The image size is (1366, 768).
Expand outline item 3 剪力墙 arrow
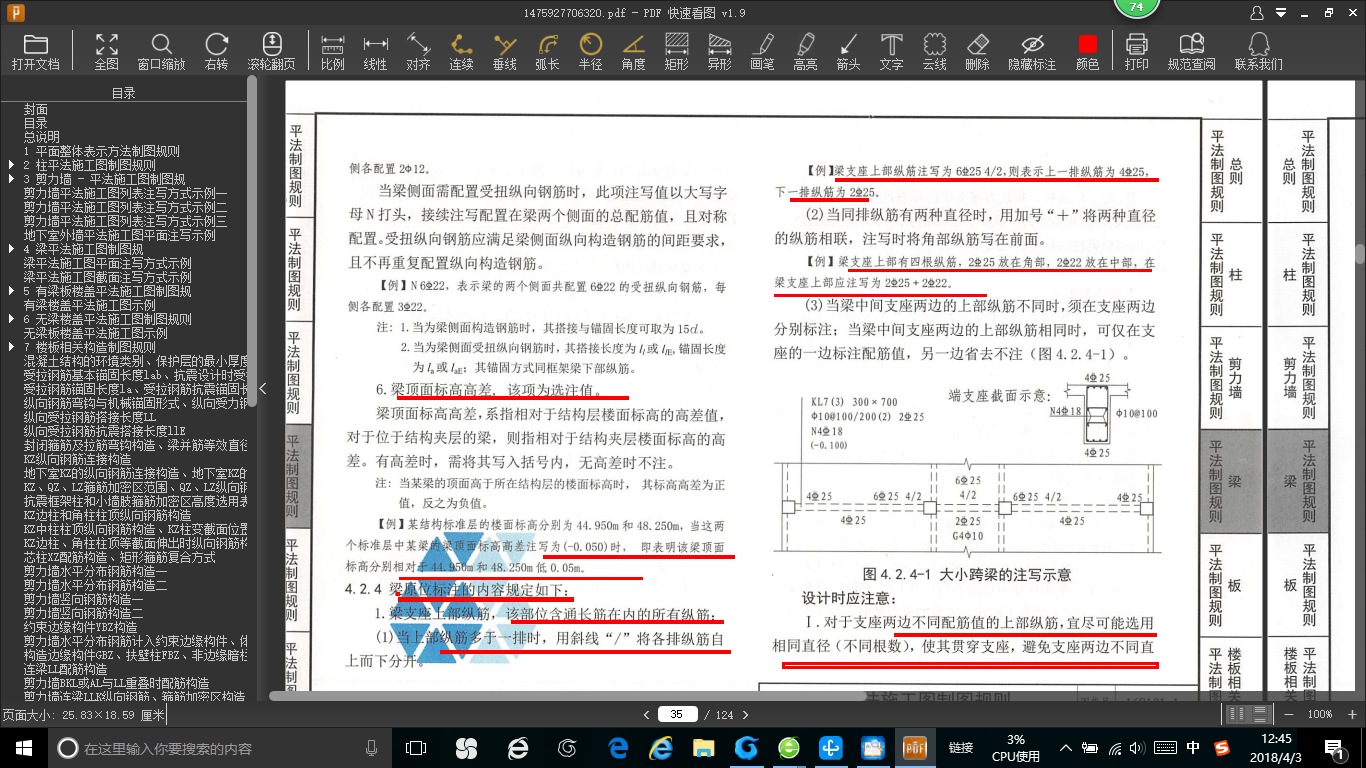pyautogui.click(x=10, y=179)
